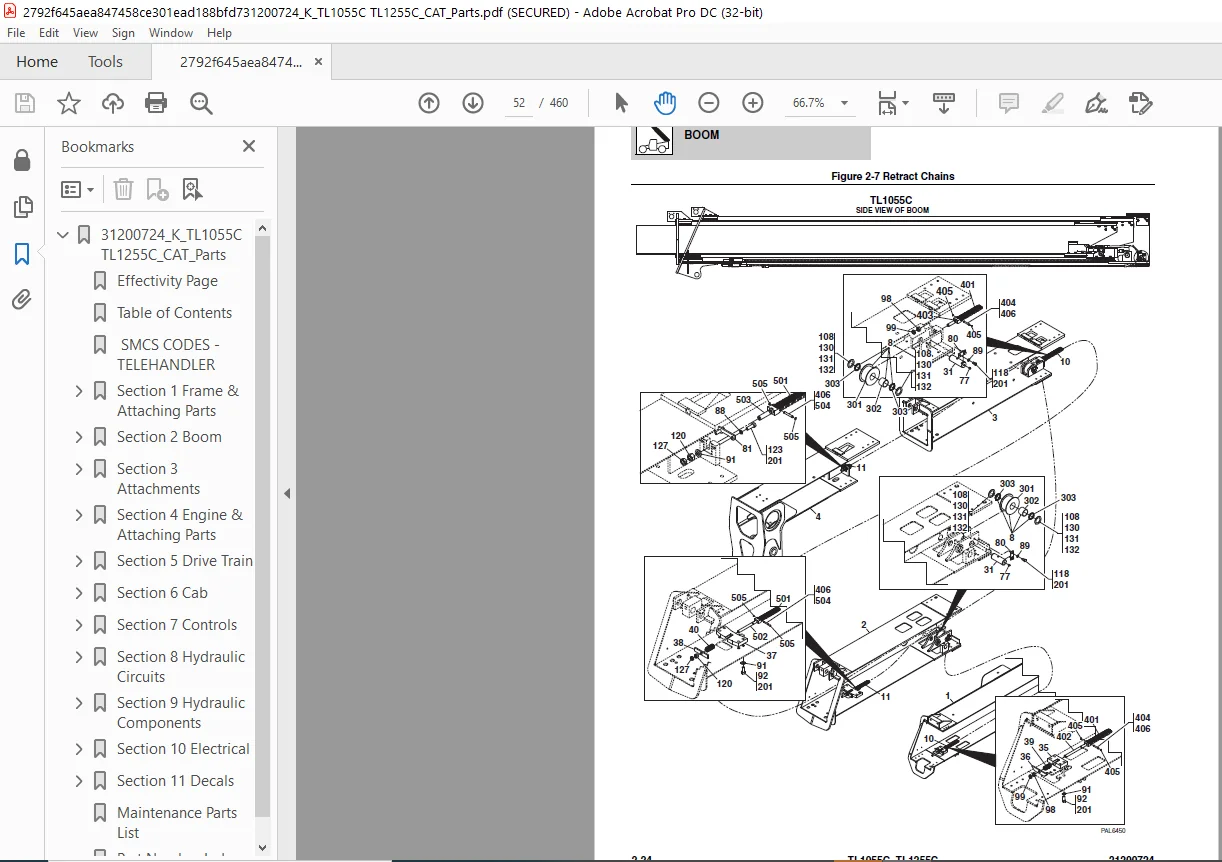Screen dimensions: 1222x862
Task: Go to previous page arrow icon
Action: (429, 103)
